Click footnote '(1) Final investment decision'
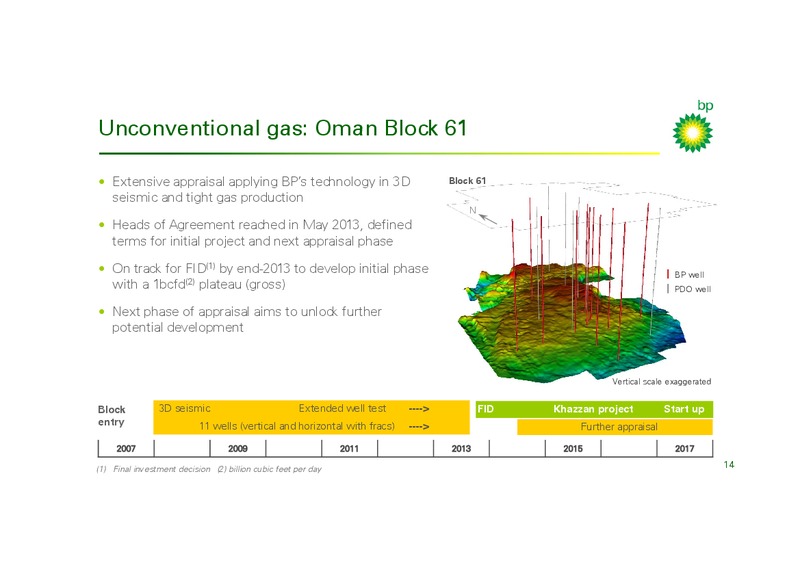Screen dimensions: 800x565 click(153, 469)
